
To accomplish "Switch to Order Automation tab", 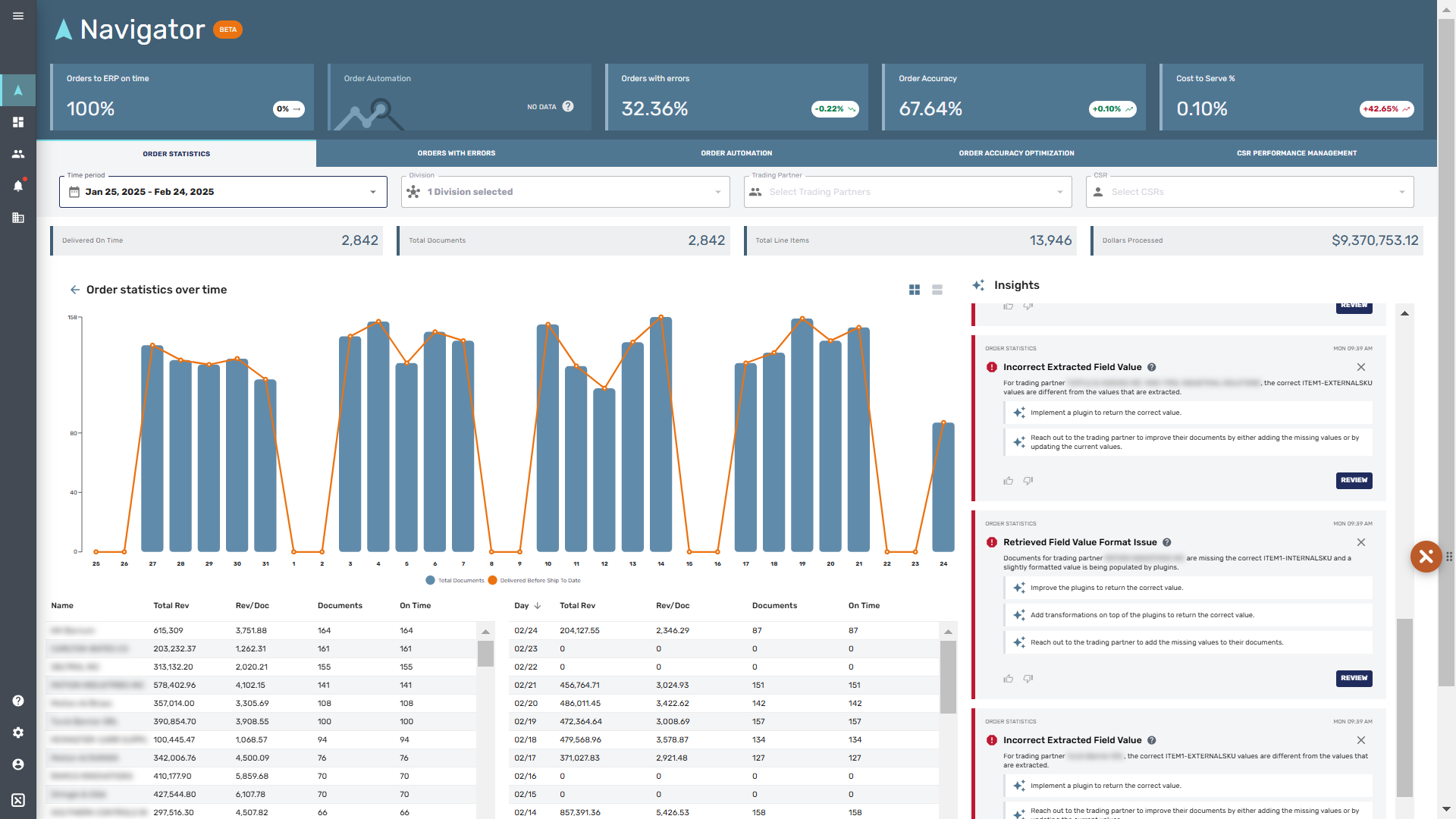I will click(x=736, y=153).
